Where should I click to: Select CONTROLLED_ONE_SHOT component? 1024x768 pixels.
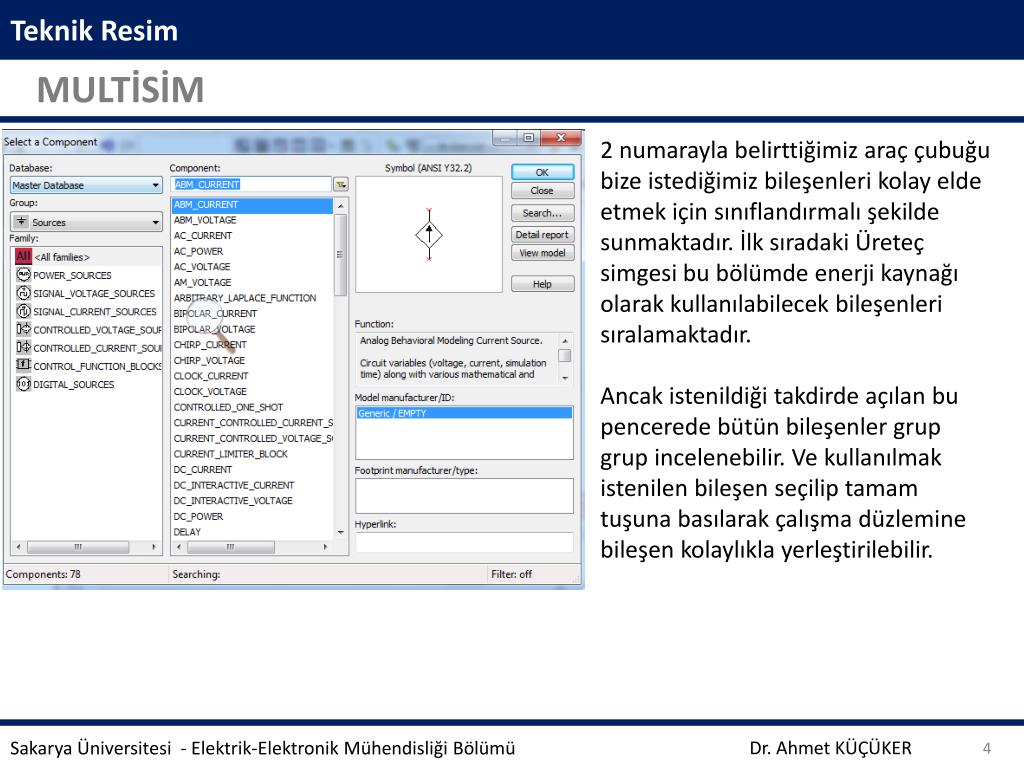[252, 408]
